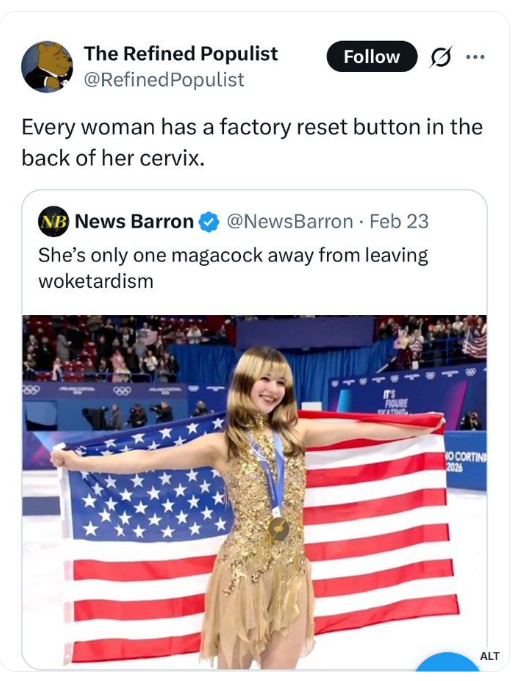Click the quoted post text about woketardism
Screen dimensions: 523x681
click(233, 268)
